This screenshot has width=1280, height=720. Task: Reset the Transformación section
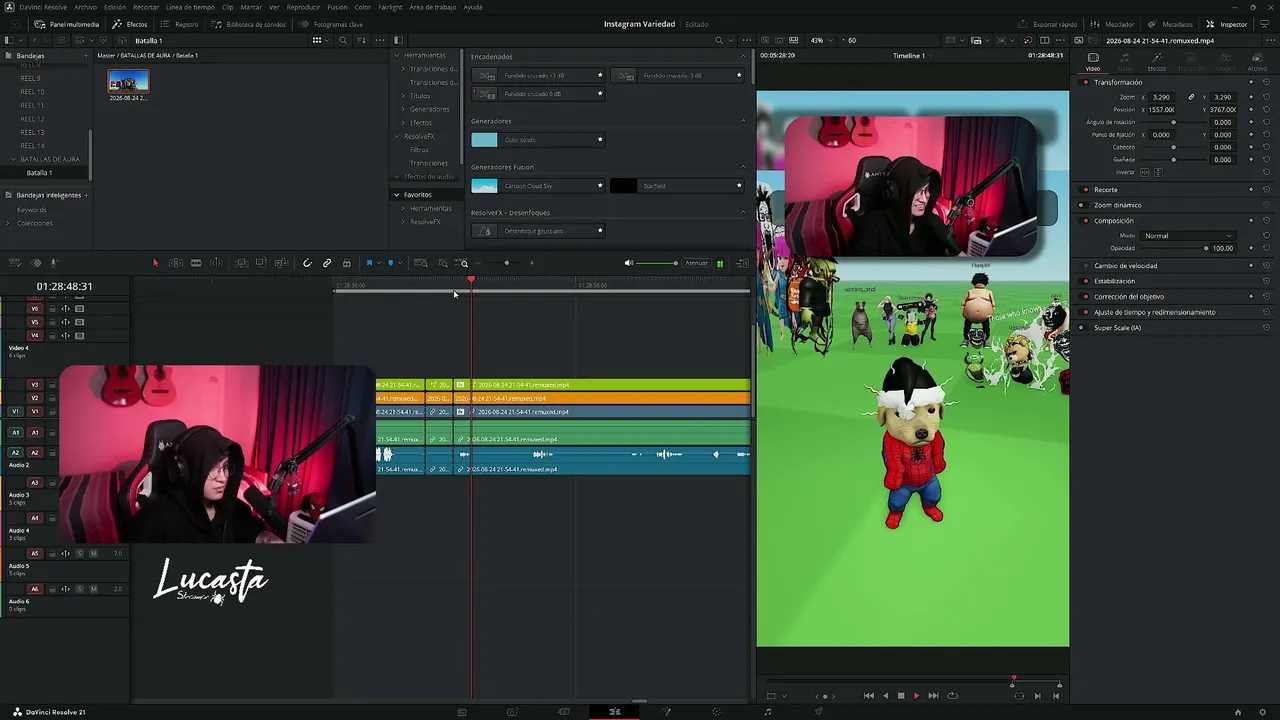coord(1266,82)
